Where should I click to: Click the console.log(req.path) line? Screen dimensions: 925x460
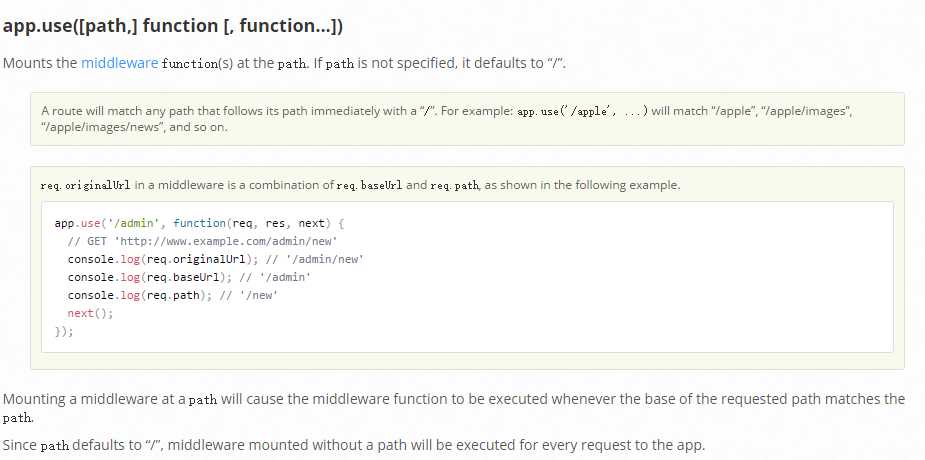pyautogui.click(x=173, y=295)
